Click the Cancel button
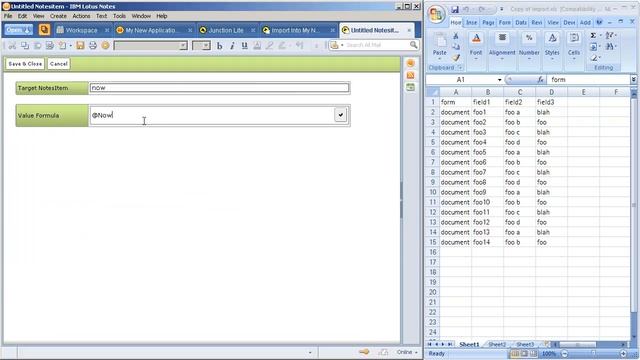The height and width of the screenshot is (360, 640). coord(58,64)
